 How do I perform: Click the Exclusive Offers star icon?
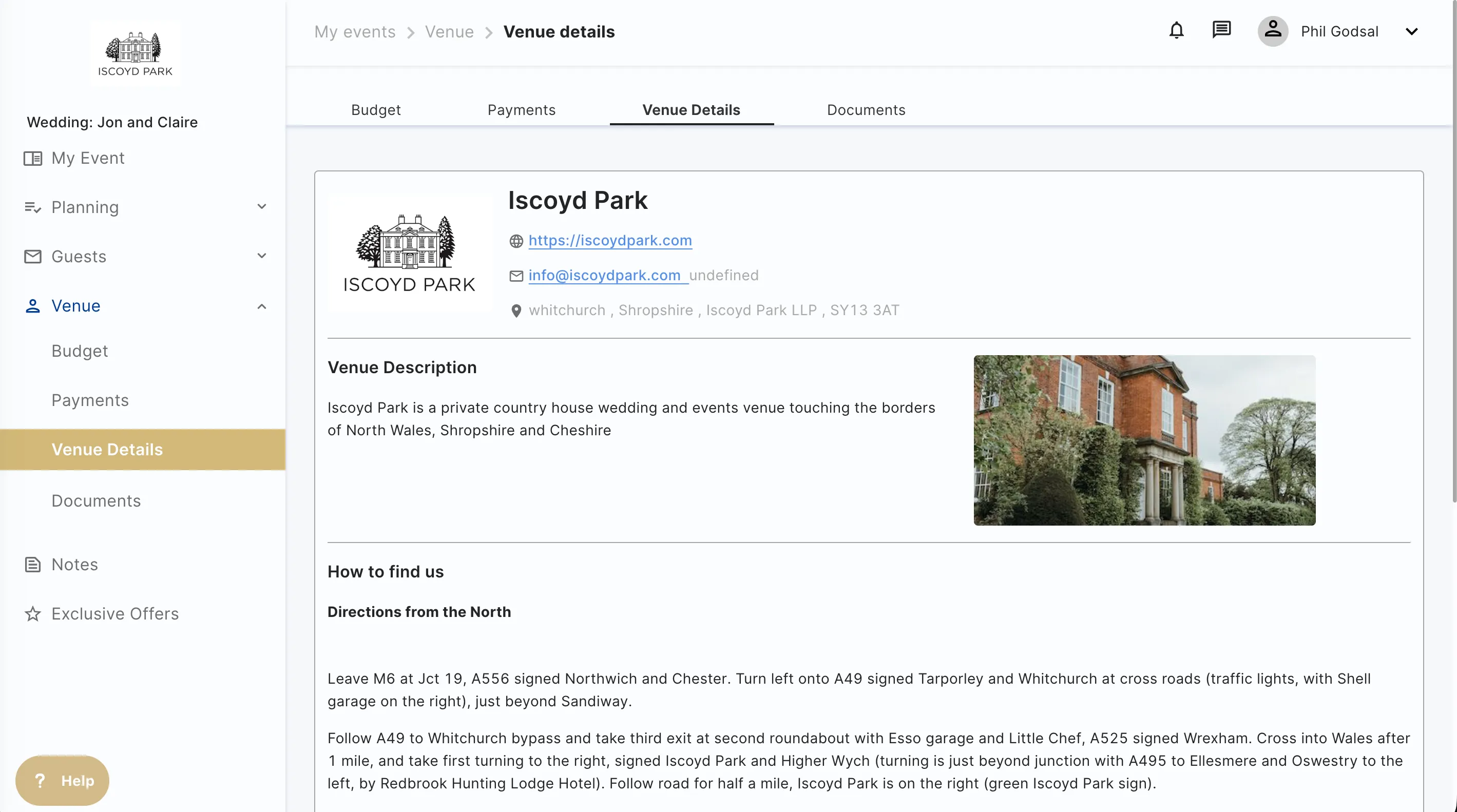pyautogui.click(x=33, y=613)
